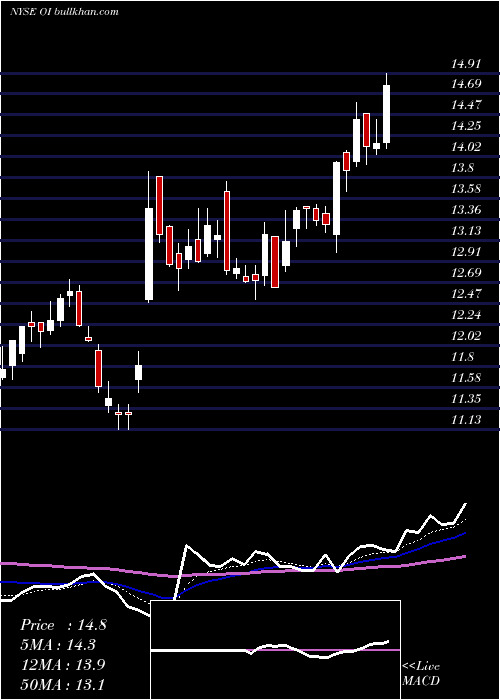Click the <<Live MACD label

click(x=421, y=674)
